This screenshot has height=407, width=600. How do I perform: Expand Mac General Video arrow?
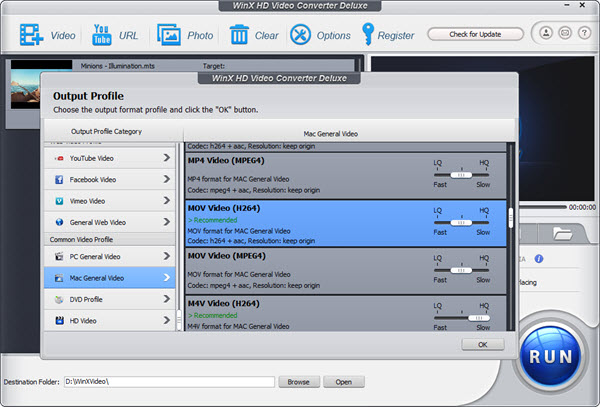point(166,277)
